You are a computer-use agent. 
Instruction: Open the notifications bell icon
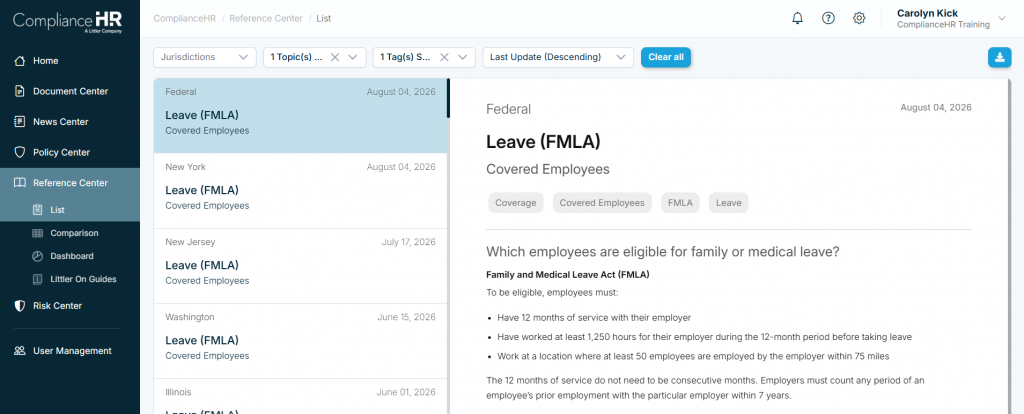click(797, 18)
